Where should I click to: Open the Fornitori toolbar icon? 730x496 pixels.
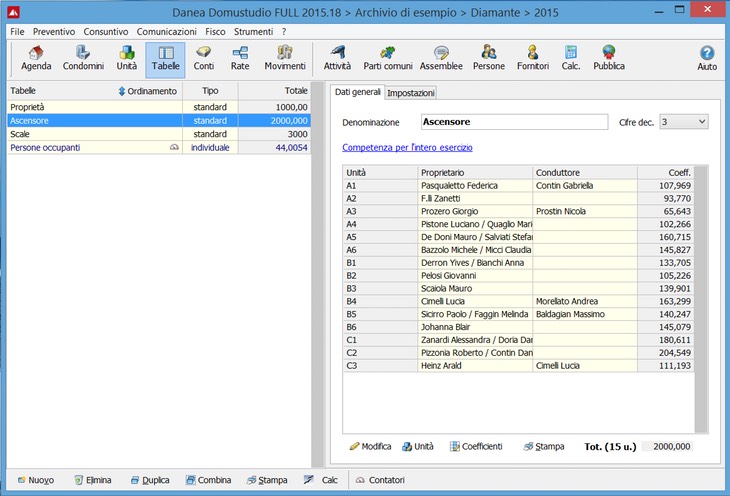coord(533,59)
